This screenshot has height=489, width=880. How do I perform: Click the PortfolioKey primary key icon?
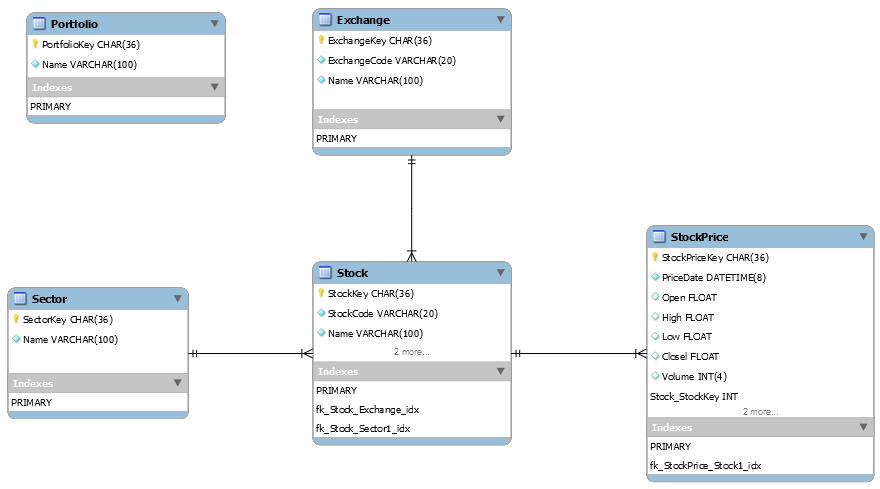35,44
